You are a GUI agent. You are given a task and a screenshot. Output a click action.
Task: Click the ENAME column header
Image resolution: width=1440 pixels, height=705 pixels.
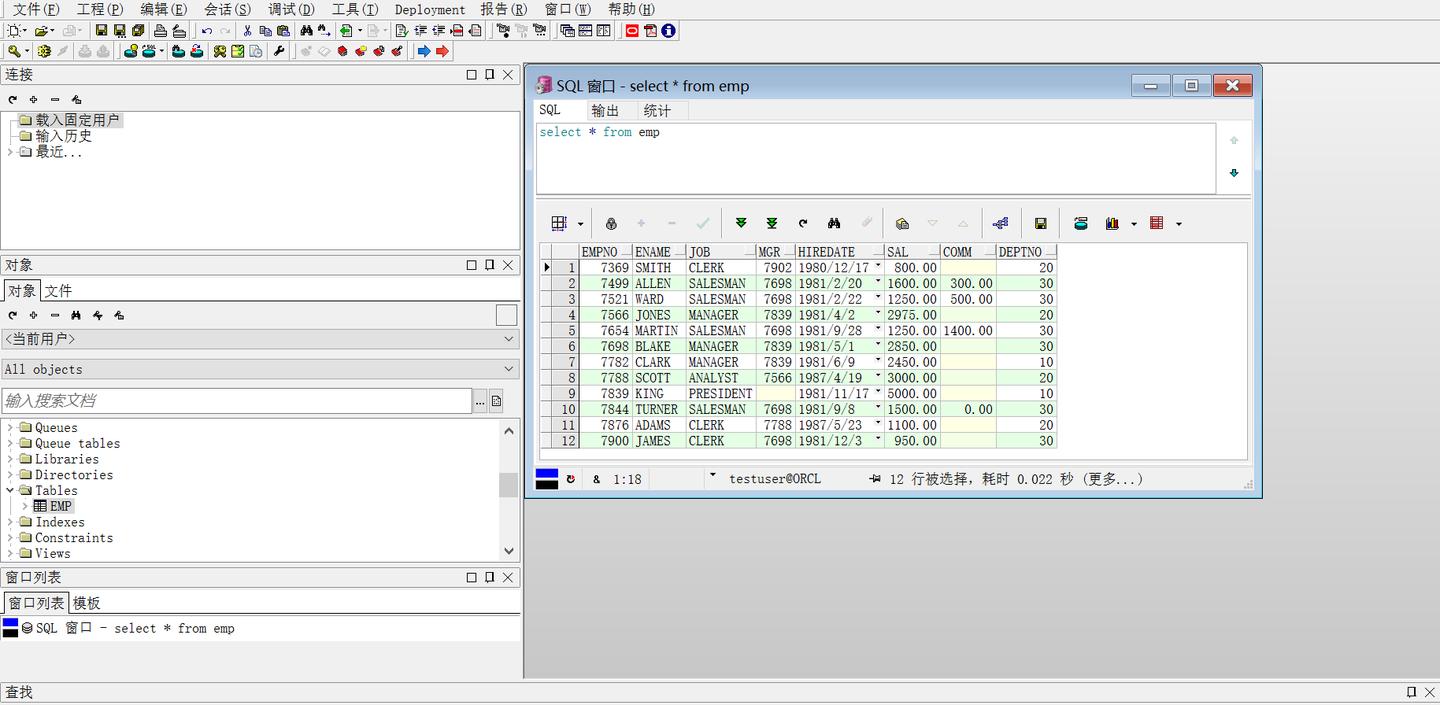(659, 252)
